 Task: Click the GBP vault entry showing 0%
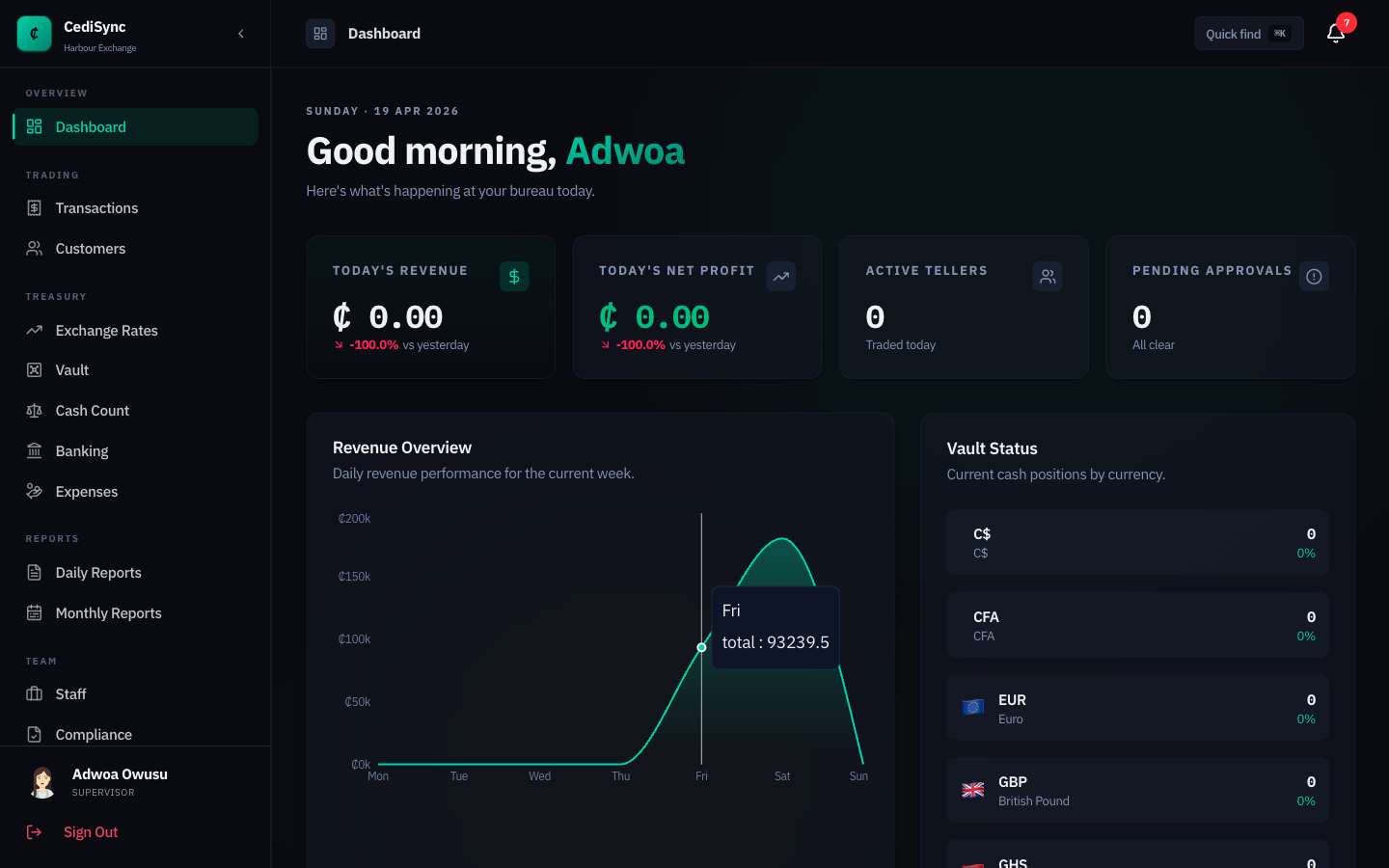click(1138, 791)
